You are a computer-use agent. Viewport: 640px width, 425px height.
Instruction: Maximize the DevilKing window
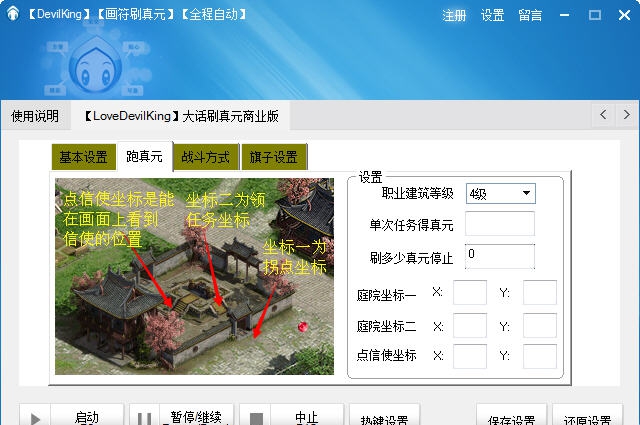pyautogui.click(x=595, y=15)
